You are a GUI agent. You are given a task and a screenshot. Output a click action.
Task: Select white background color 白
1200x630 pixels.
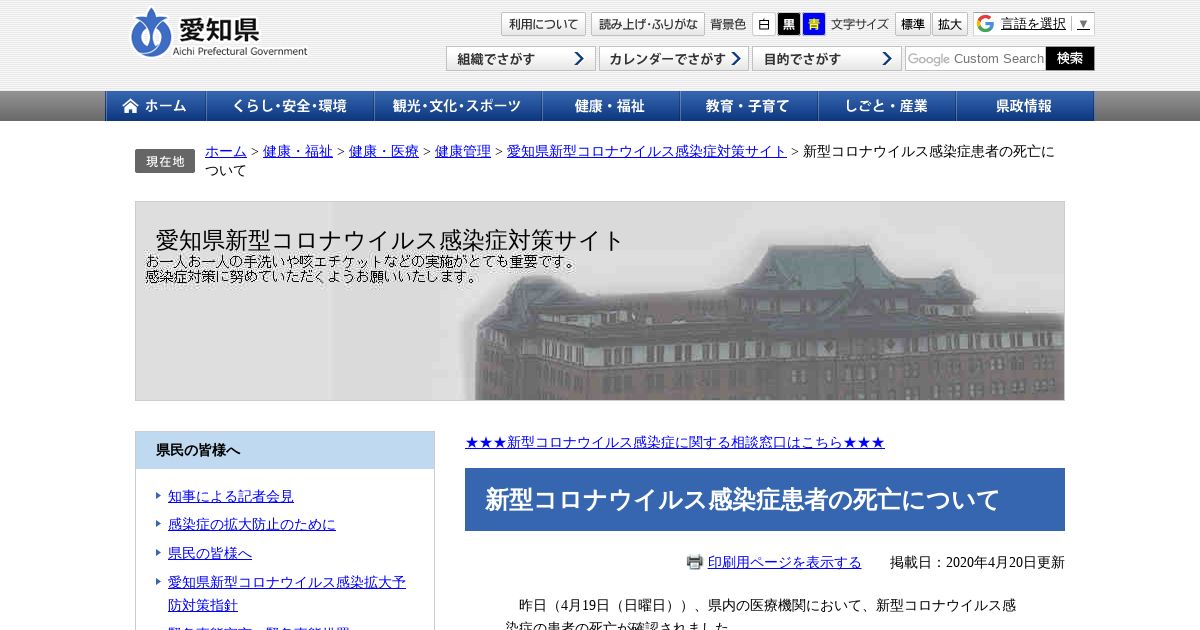click(763, 24)
